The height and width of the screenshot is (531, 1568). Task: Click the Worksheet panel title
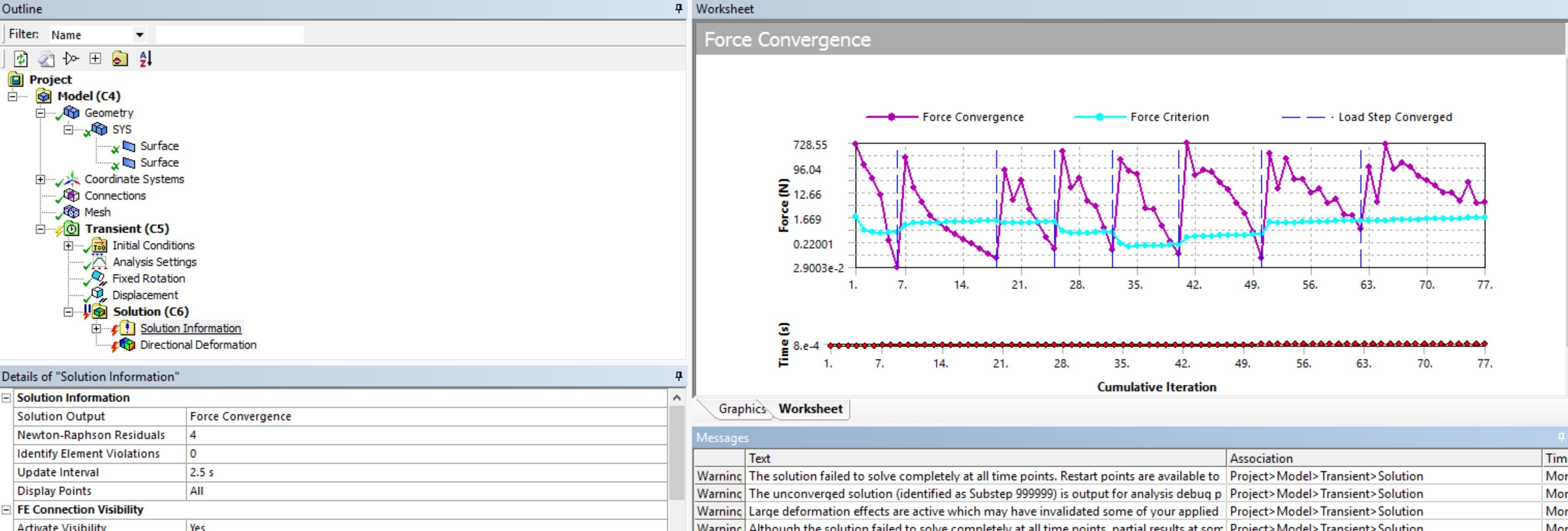coord(724,9)
